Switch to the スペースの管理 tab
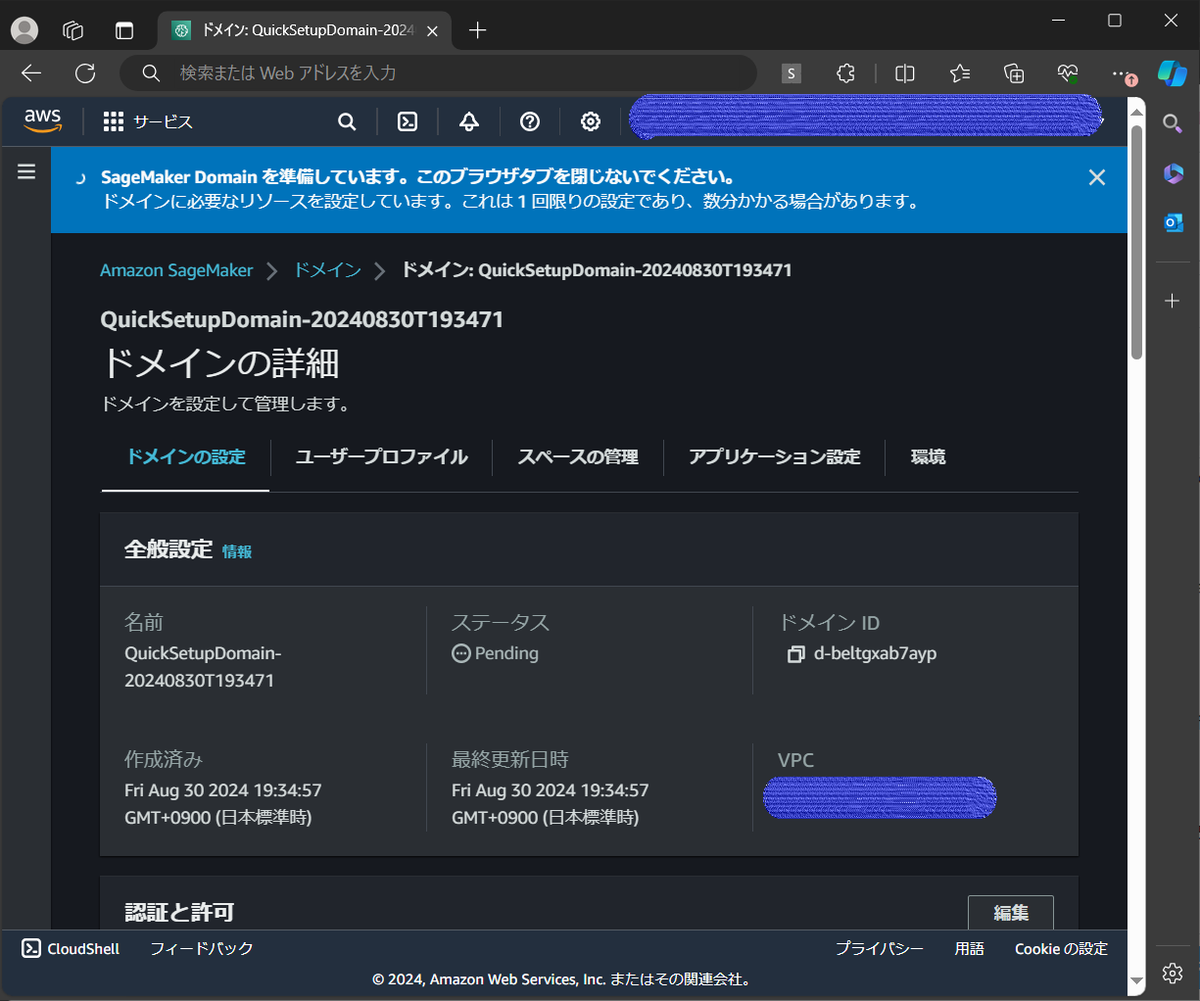Screen dimensions: 1200x1001 (x=578, y=457)
